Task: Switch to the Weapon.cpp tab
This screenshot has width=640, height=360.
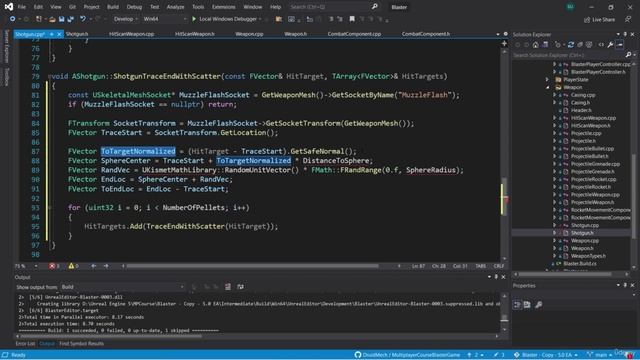Action: point(249,34)
